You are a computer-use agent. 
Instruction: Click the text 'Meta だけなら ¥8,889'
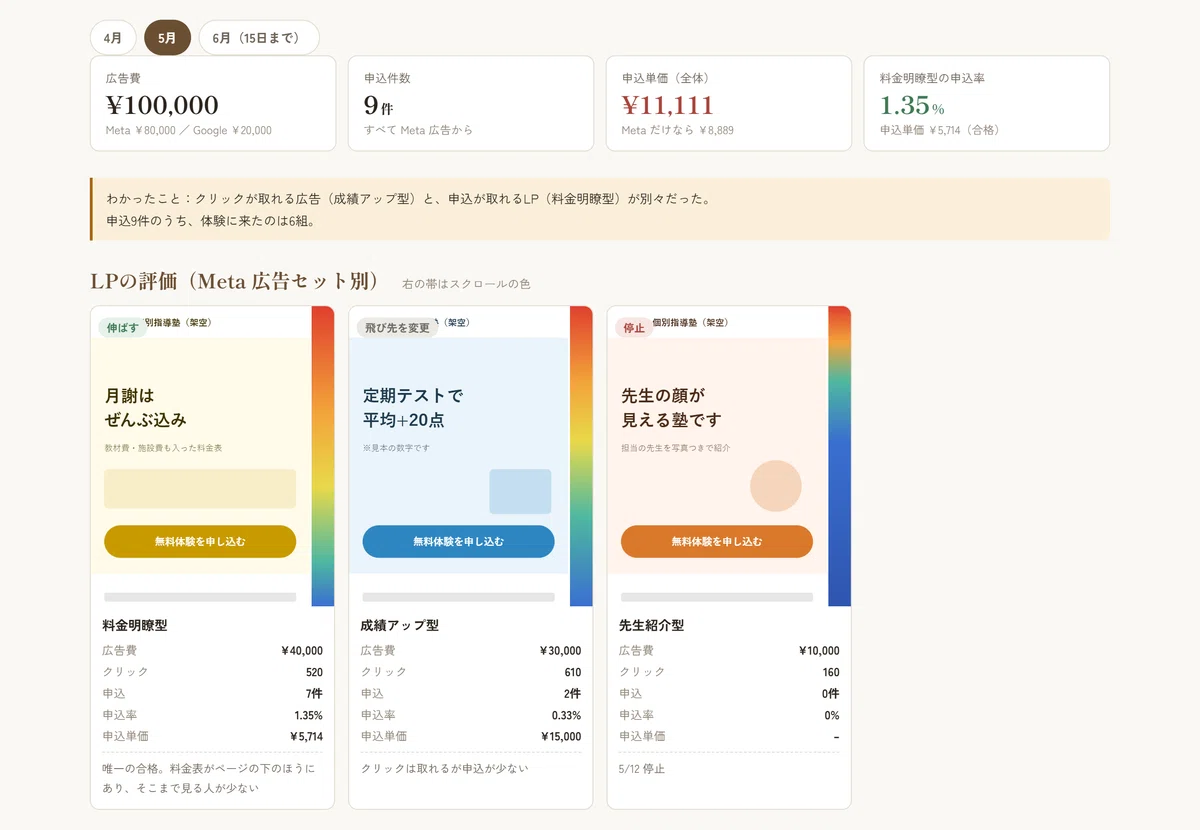point(678,130)
